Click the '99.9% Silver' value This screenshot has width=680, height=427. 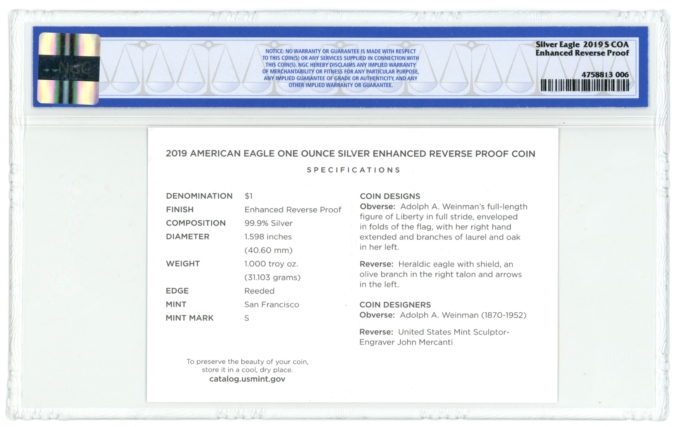click(x=268, y=223)
